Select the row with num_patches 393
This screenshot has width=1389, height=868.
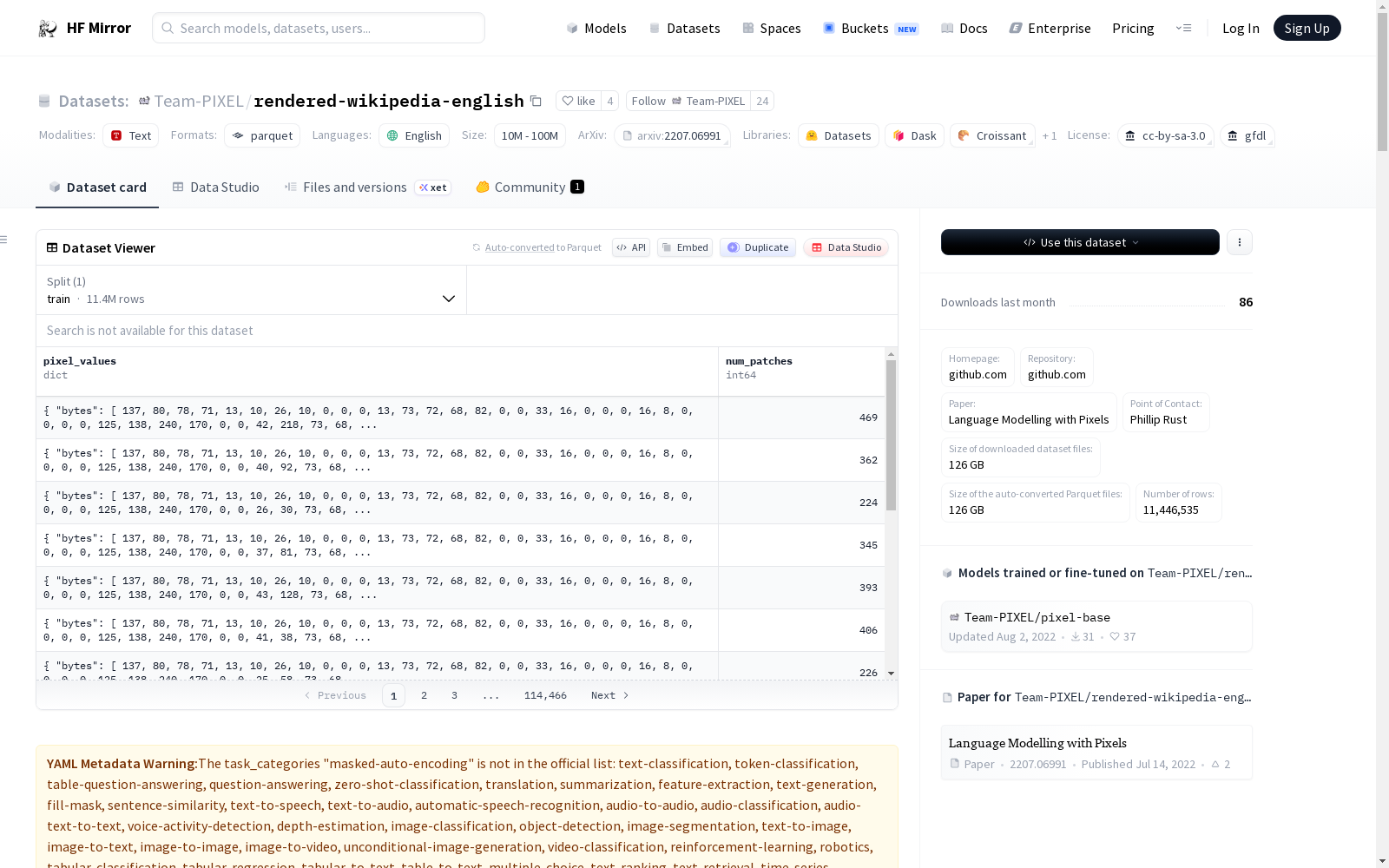point(460,588)
